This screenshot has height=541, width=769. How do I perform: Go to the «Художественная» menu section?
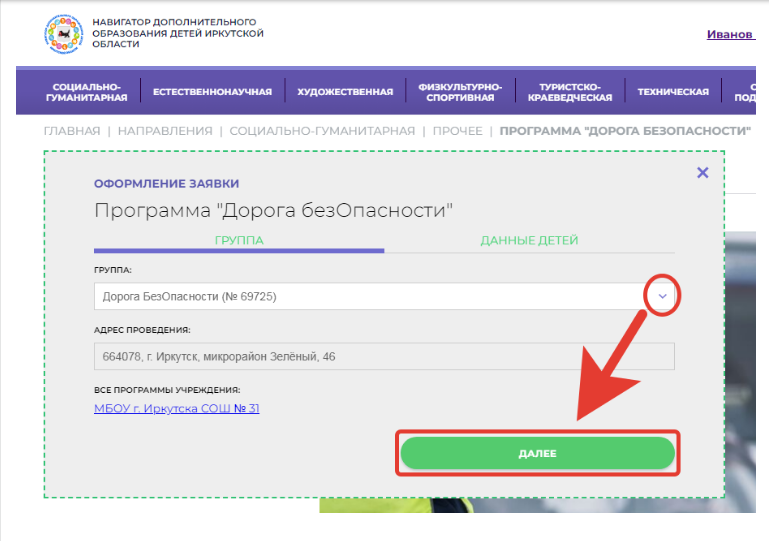[x=345, y=92]
